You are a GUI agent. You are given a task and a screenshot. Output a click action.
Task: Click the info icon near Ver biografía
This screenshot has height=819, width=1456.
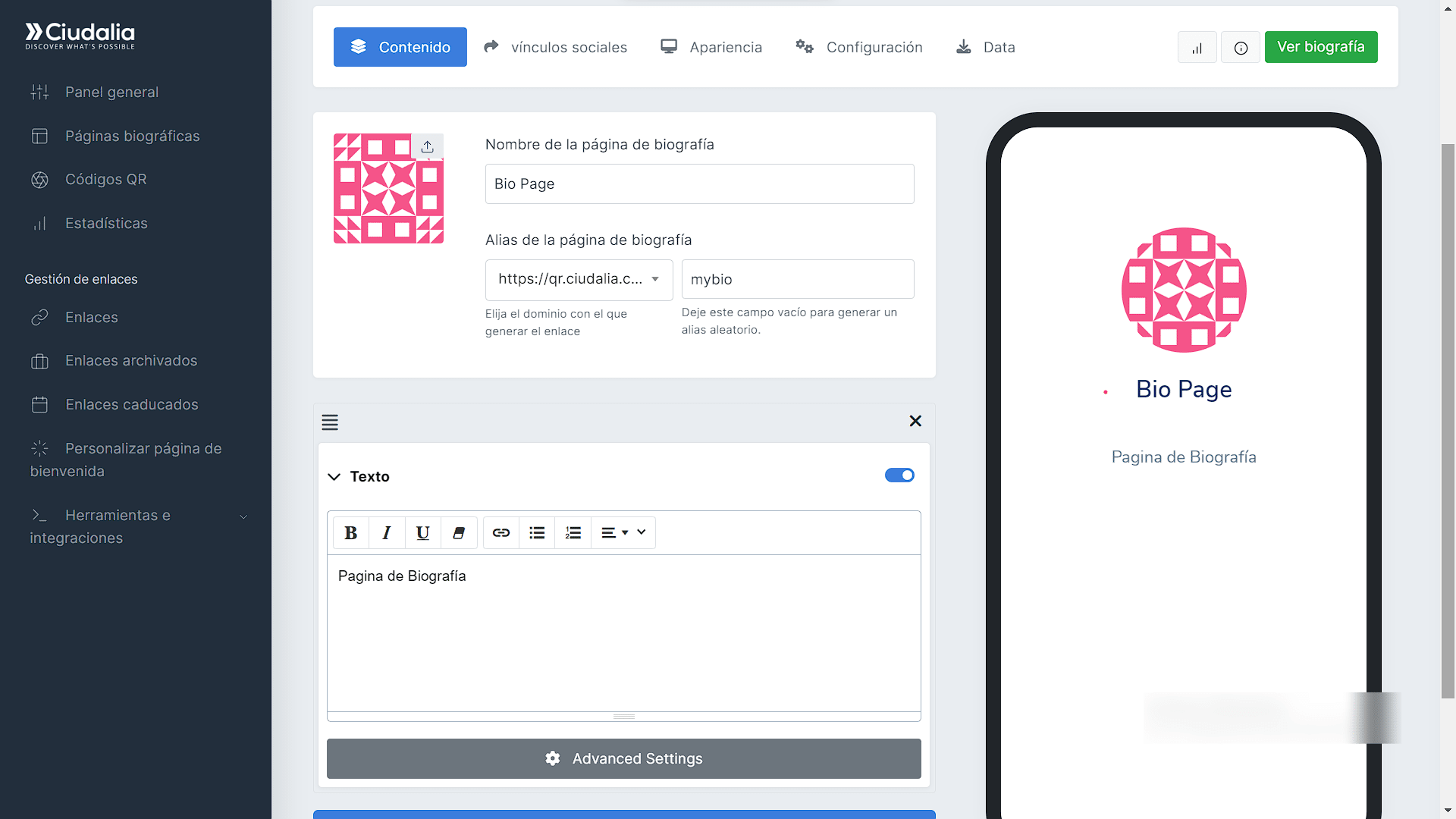click(x=1241, y=47)
